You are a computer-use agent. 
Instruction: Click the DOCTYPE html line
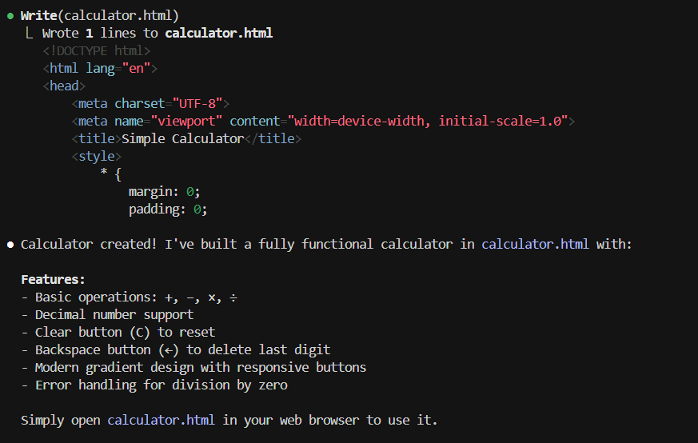tap(96, 50)
